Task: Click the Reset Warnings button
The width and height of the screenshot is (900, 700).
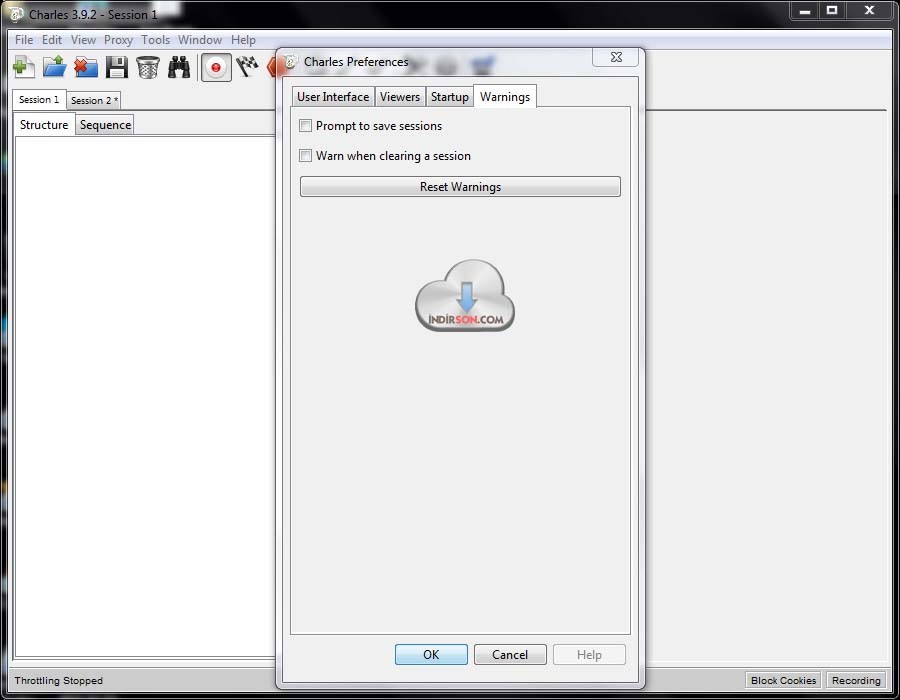Action: 460,186
